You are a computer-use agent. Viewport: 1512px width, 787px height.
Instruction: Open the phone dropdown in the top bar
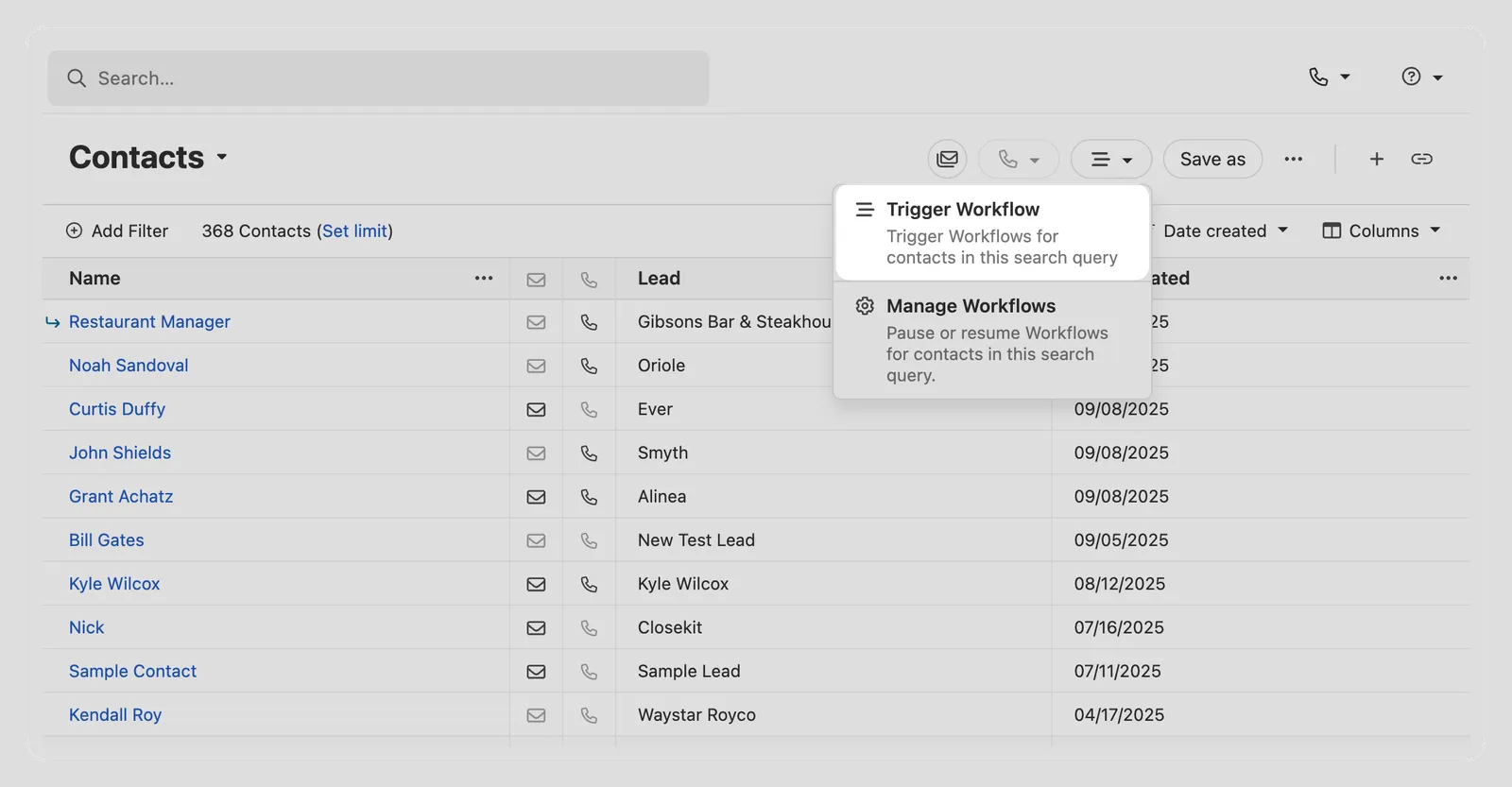point(1329,77)
